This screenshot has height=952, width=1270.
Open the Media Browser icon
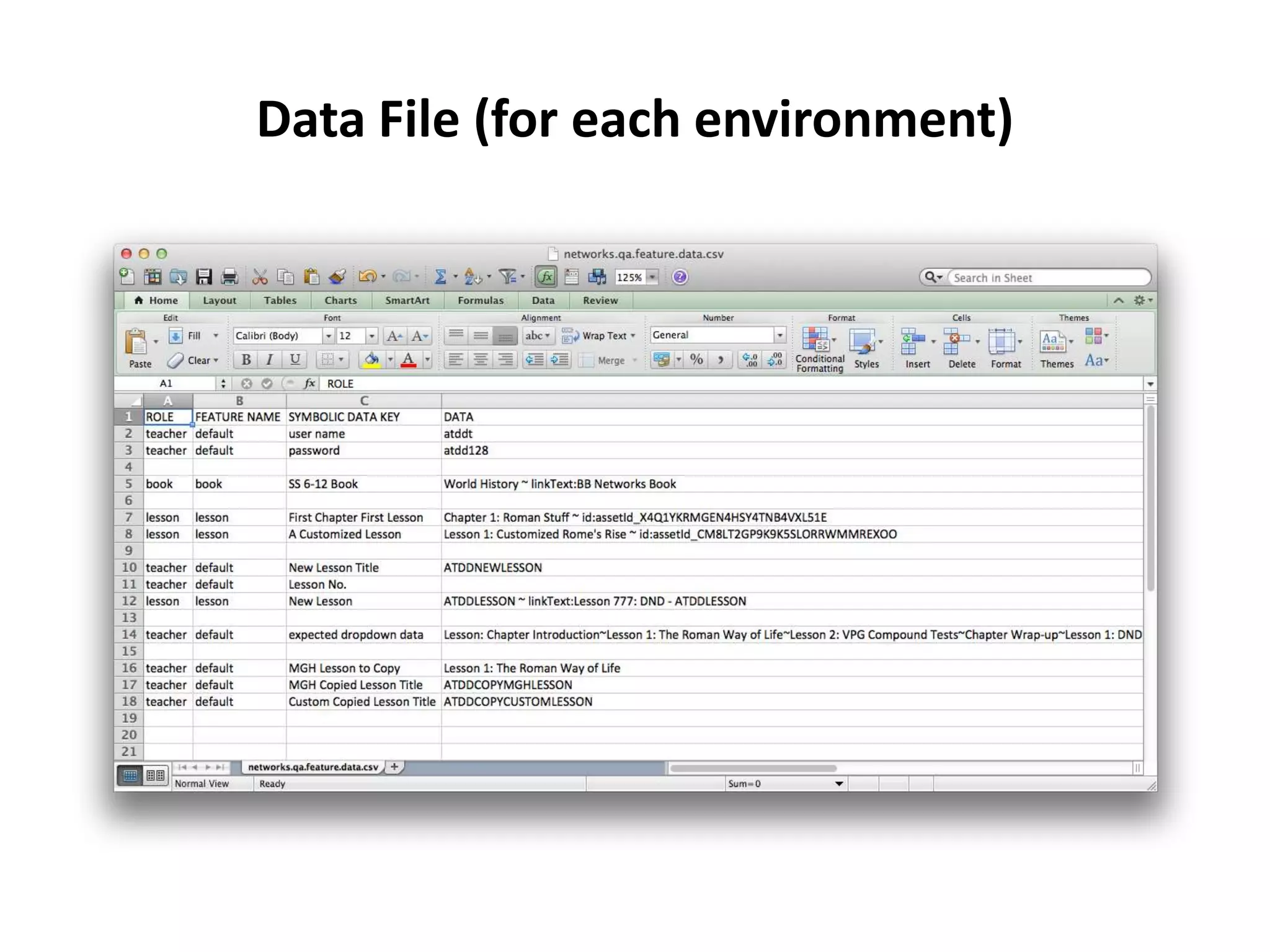click(597, 276)
